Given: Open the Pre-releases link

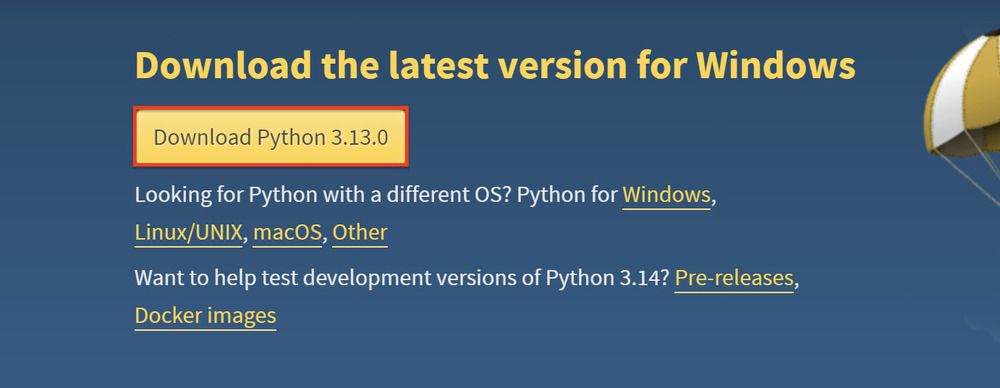Looking at the screenshot, I should tap(733, 278).
